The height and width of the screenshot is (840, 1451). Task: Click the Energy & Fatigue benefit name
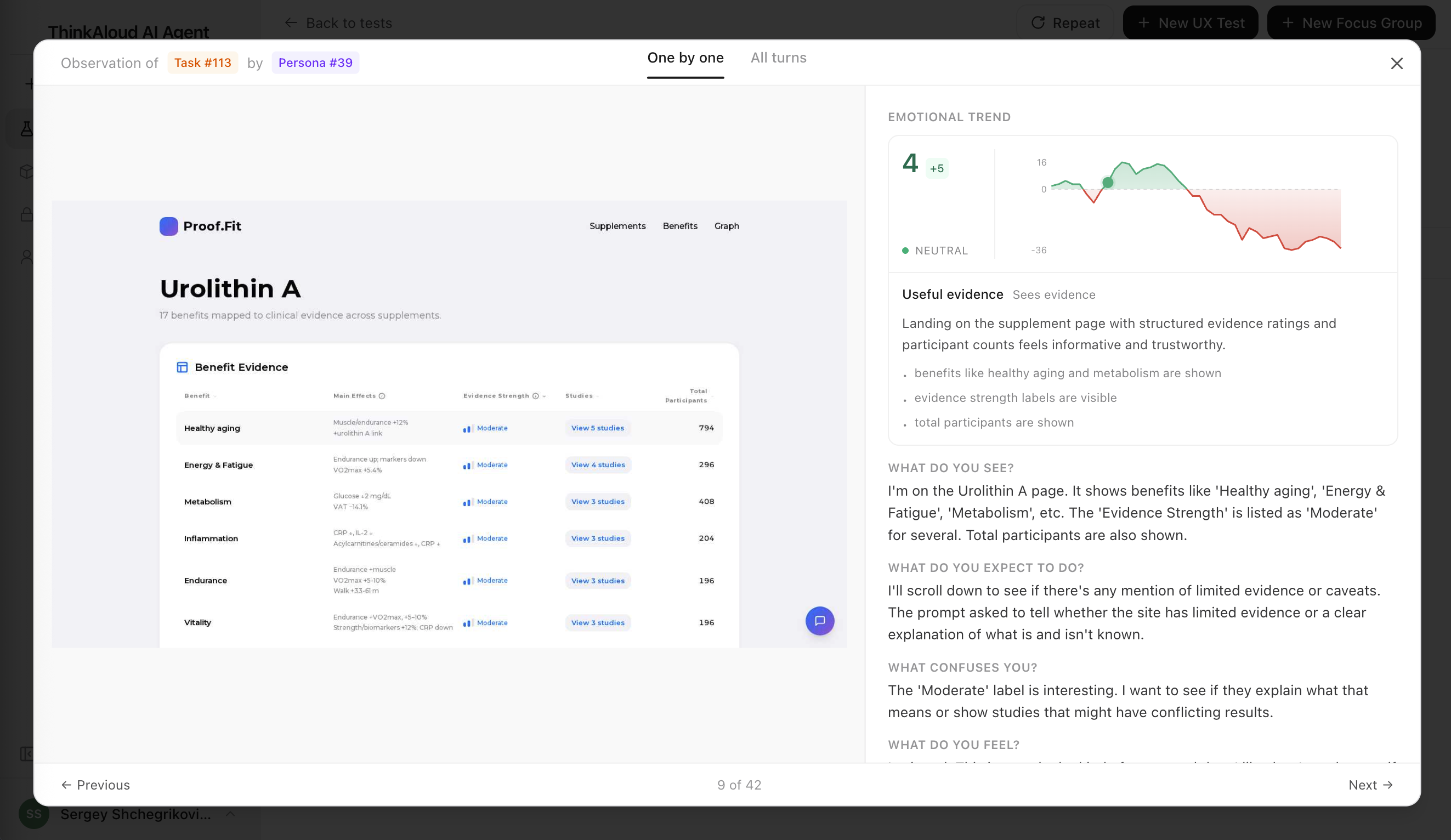218,465
